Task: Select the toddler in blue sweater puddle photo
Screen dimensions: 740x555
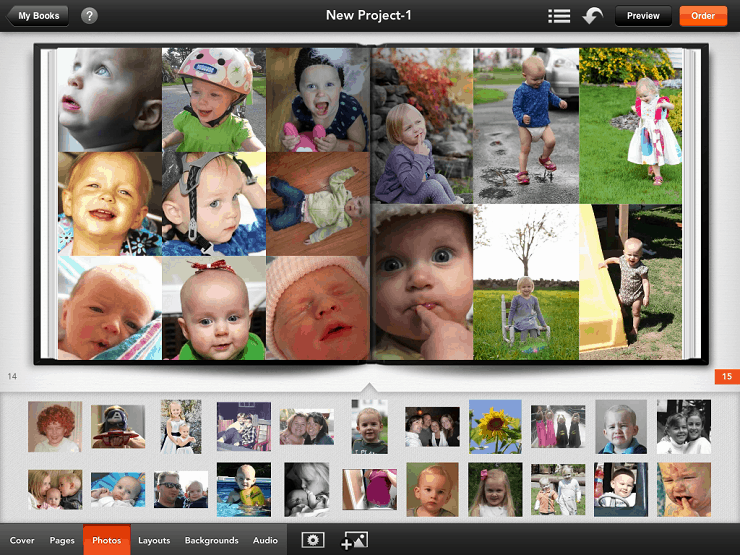Action: point(526,126)
